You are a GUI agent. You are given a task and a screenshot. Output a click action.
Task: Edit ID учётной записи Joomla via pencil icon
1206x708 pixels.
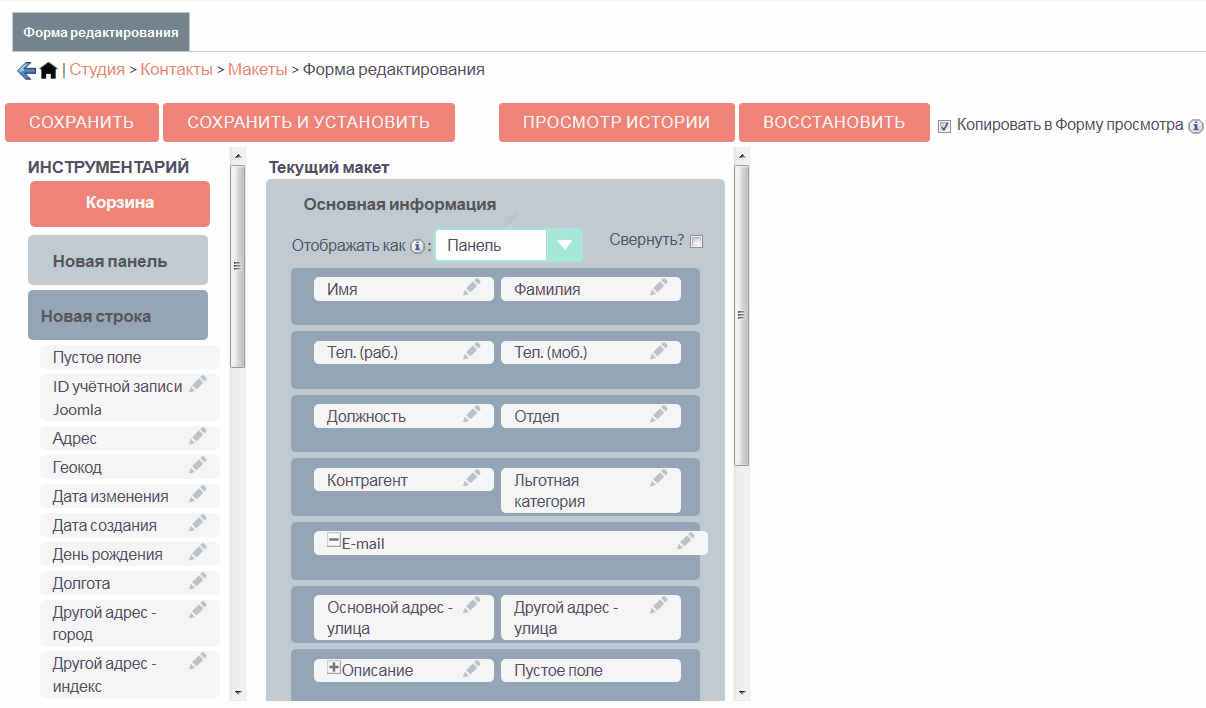click(197, 381)
